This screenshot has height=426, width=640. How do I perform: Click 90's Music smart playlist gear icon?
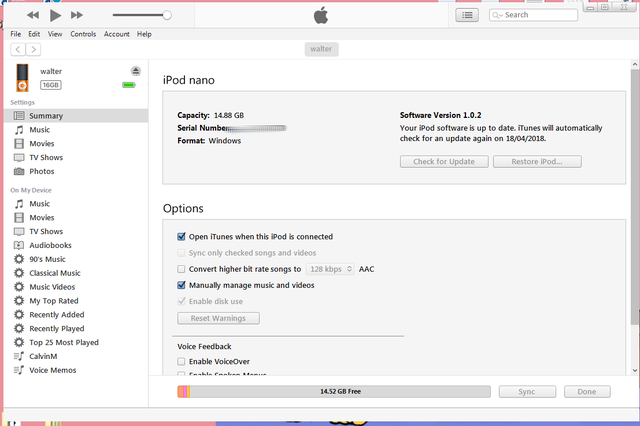[x=19, y=259]
